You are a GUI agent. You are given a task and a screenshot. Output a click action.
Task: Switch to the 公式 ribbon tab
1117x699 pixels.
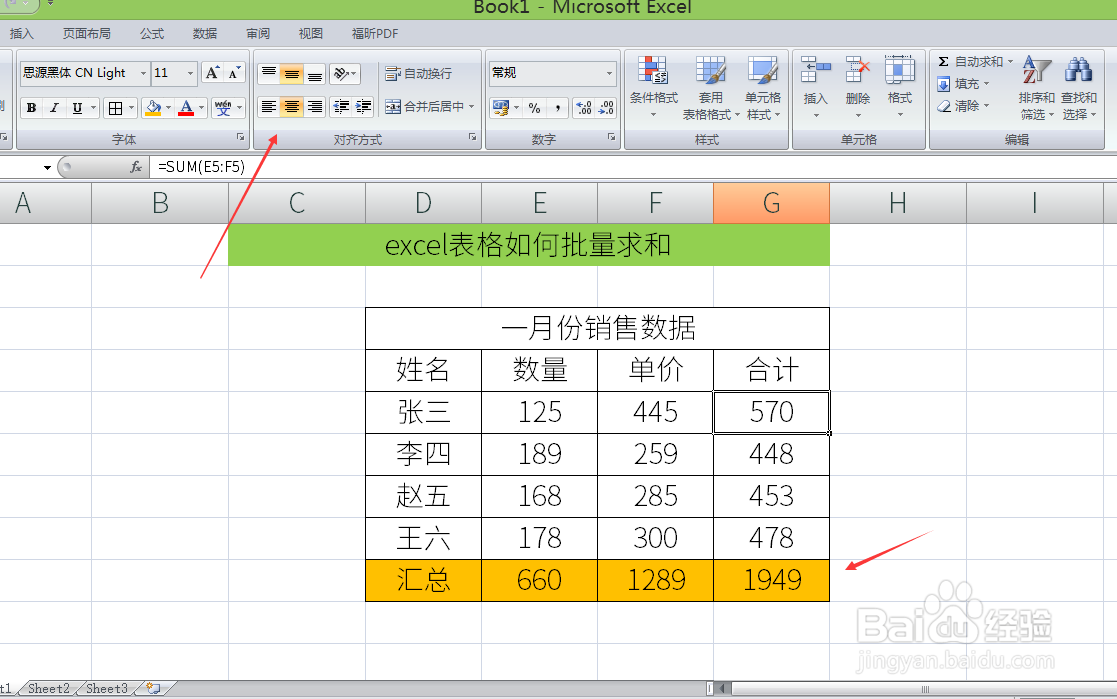[x=151, y=32]
